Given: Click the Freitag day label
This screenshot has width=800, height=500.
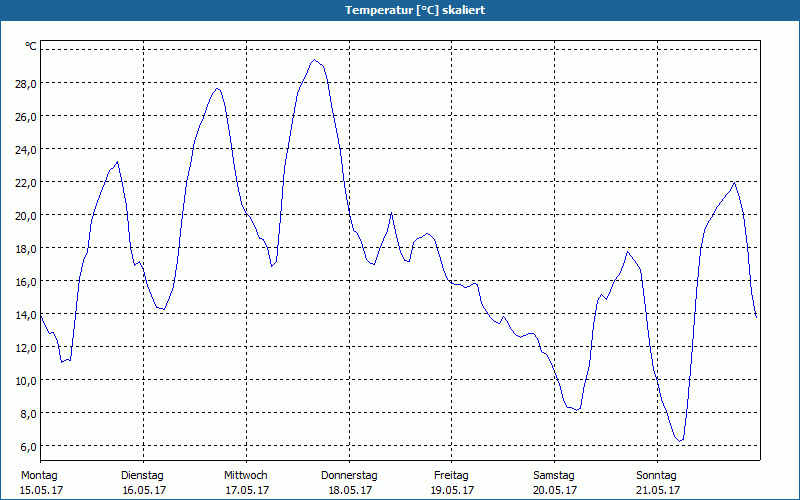Looking at the screenshot, I should pos(452,476).
